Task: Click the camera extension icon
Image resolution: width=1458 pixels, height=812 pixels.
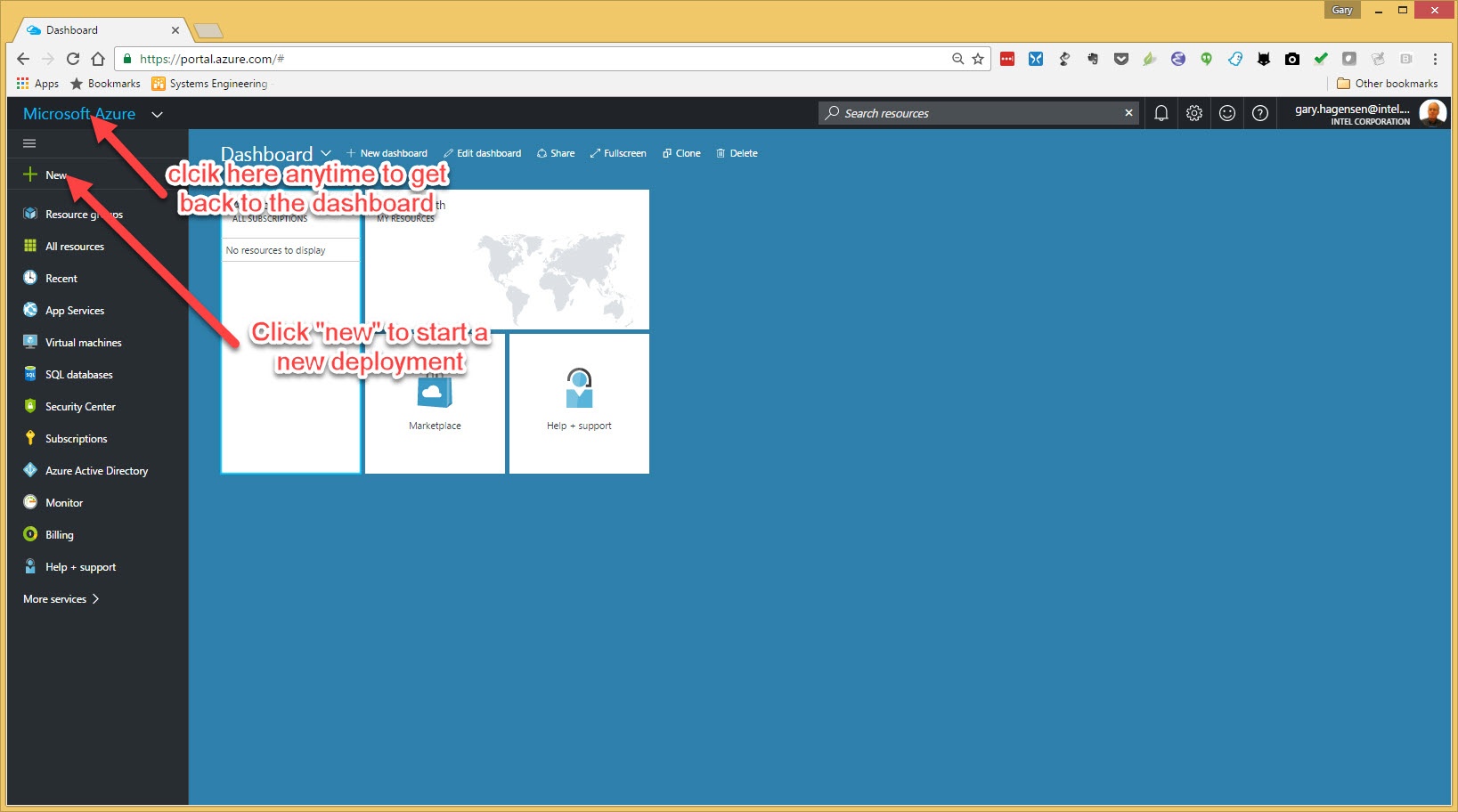Action: [x=1292, y=59]
